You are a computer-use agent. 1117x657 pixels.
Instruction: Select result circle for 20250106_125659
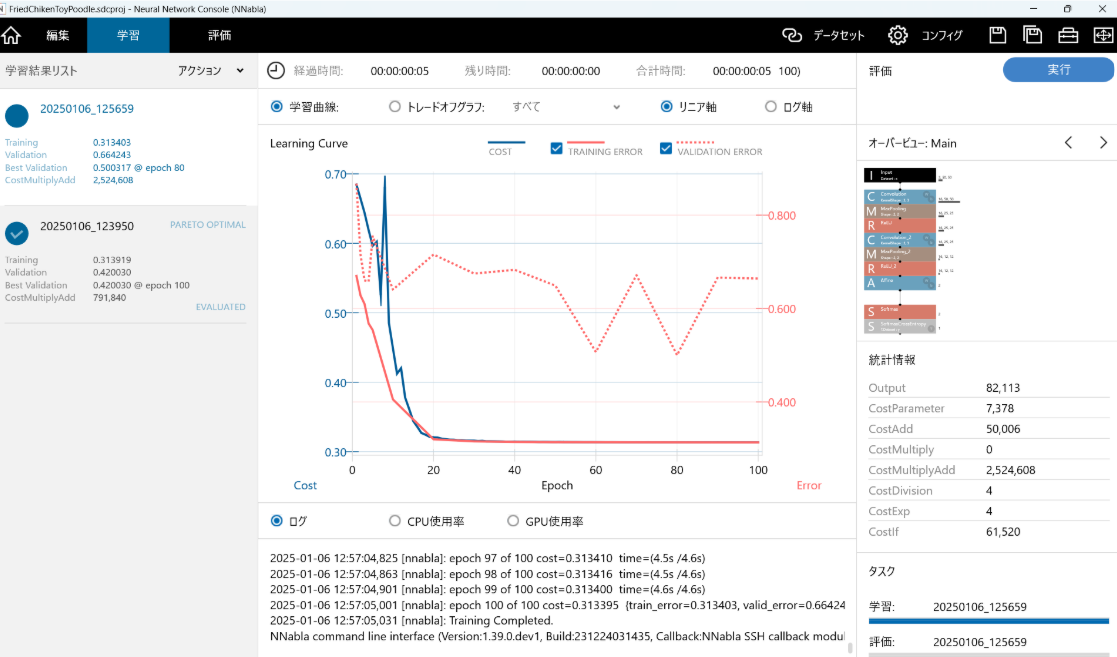click(16, 115)
